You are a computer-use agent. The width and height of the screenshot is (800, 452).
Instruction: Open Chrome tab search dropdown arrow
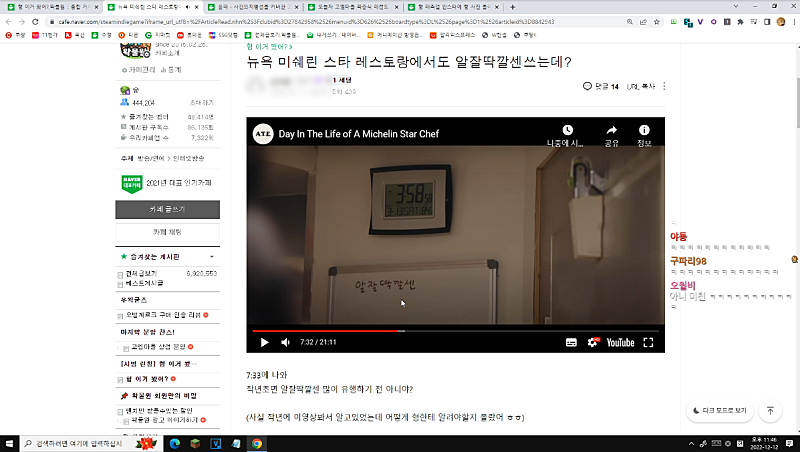point(735,6)
